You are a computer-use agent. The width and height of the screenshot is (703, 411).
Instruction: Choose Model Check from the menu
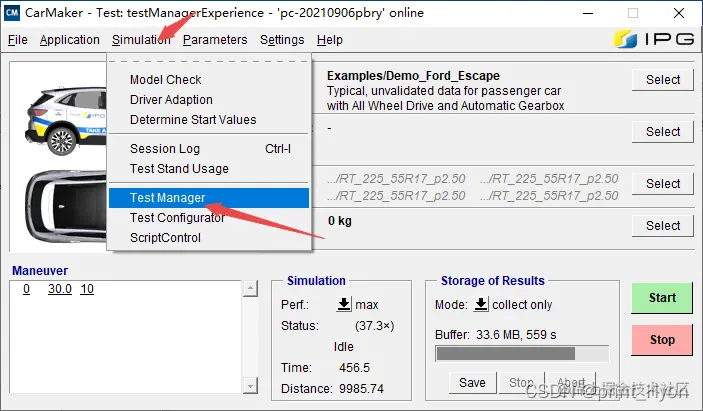tap(209, 79)
